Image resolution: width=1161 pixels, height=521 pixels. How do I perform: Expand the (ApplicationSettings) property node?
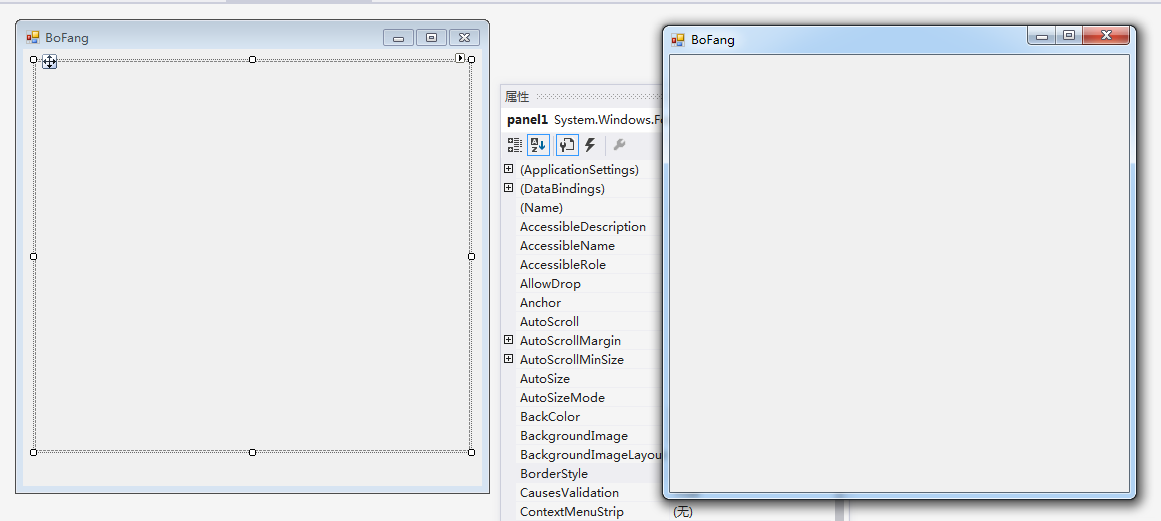pos(509,169)
